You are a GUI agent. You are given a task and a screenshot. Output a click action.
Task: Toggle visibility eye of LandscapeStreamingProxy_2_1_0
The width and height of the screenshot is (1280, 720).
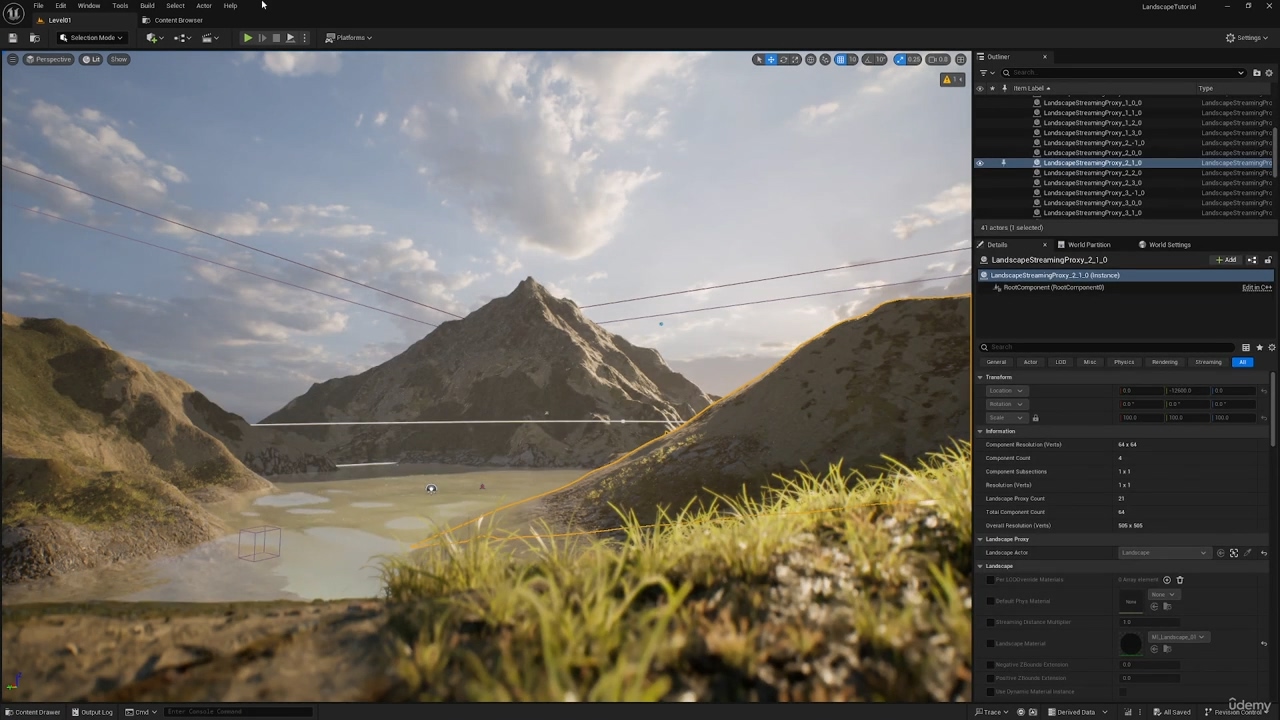980,163
